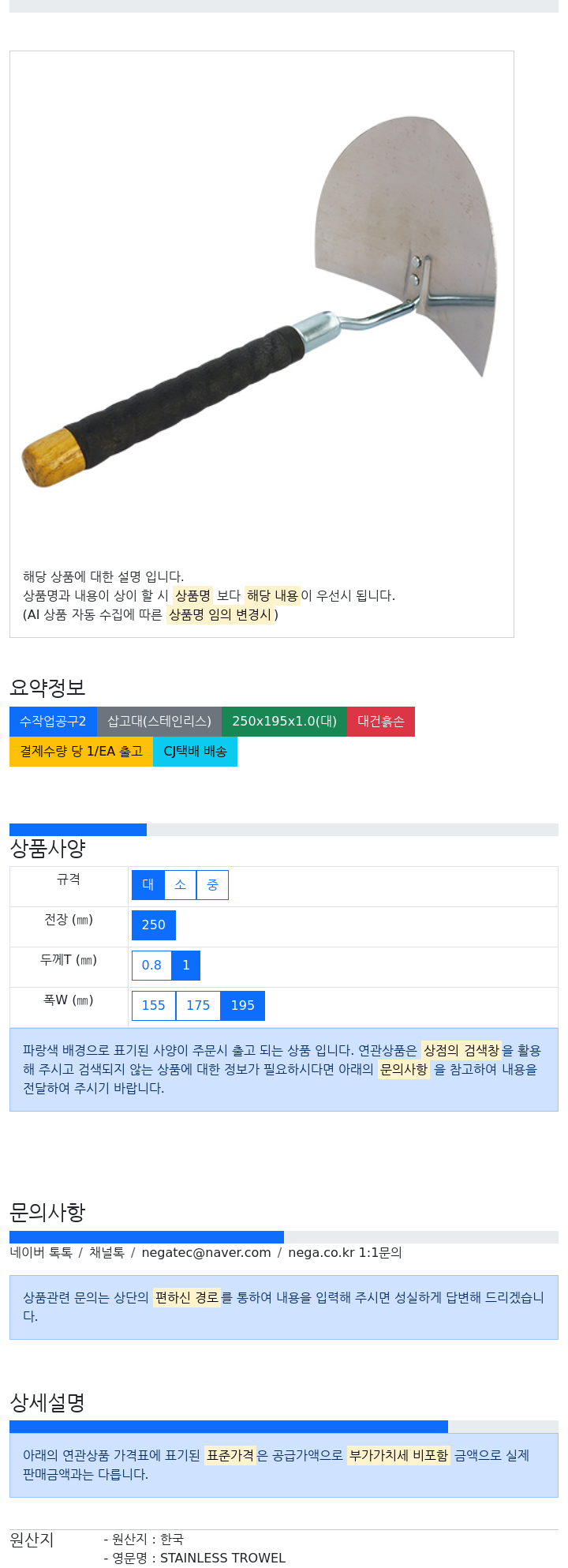Select width 175 option
The image size is (568, 1568).
coord(198,1006)
